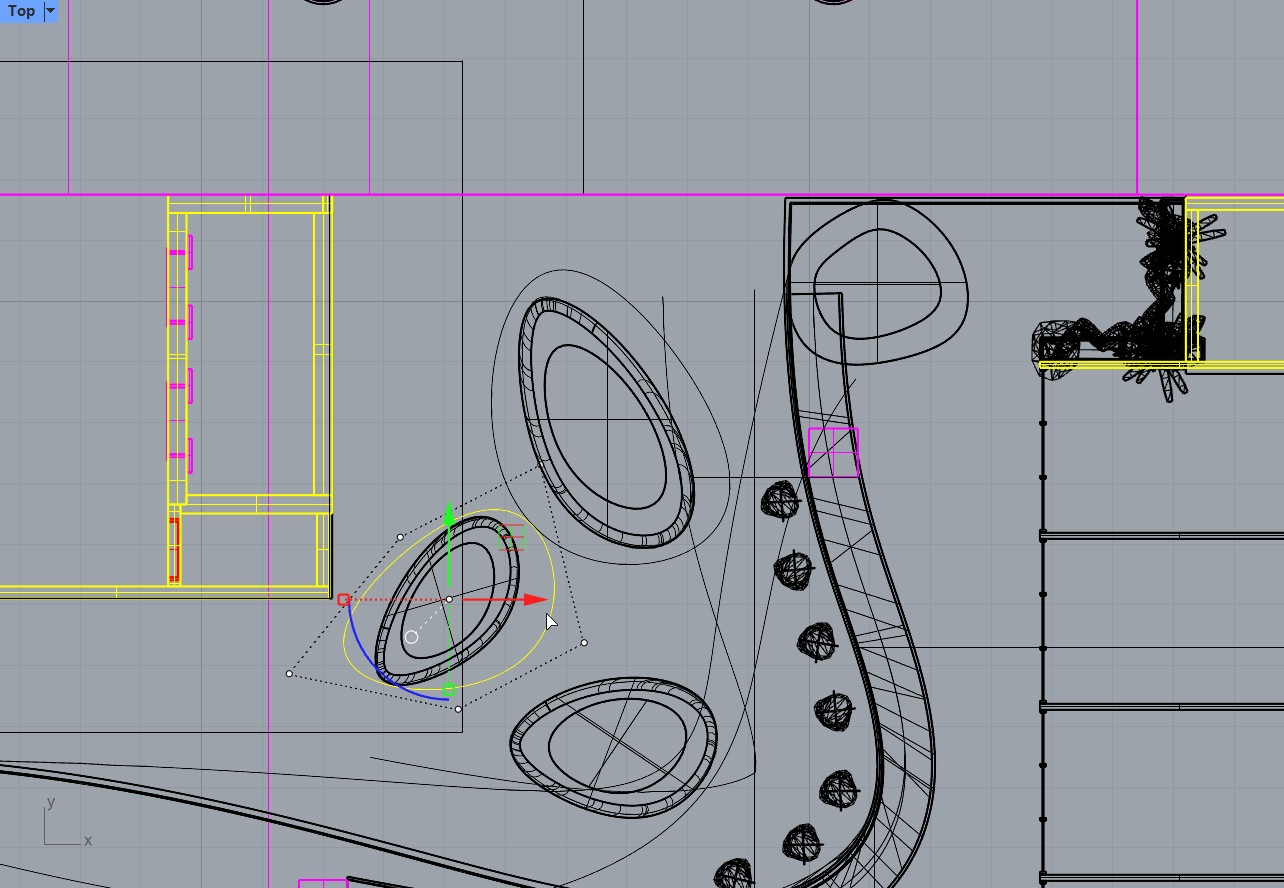Select the topmost shrub beside the curved walkway

781,498
